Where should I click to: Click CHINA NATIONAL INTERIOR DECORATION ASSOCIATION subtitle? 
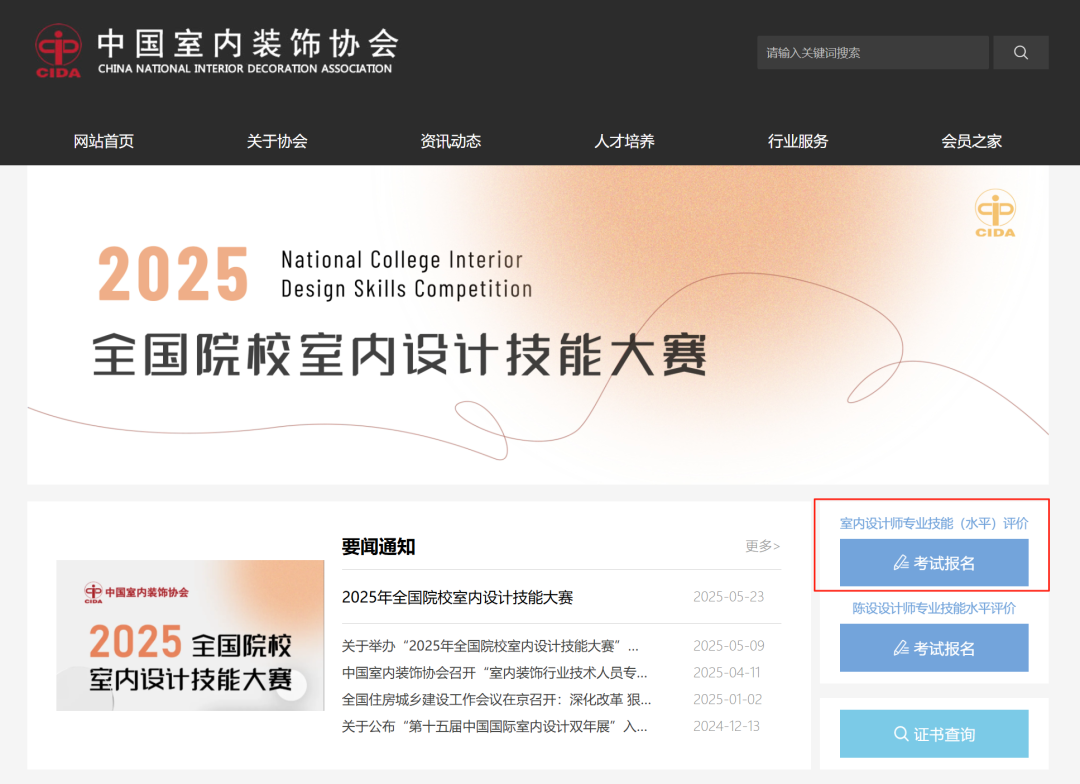(x=245, y=69)
